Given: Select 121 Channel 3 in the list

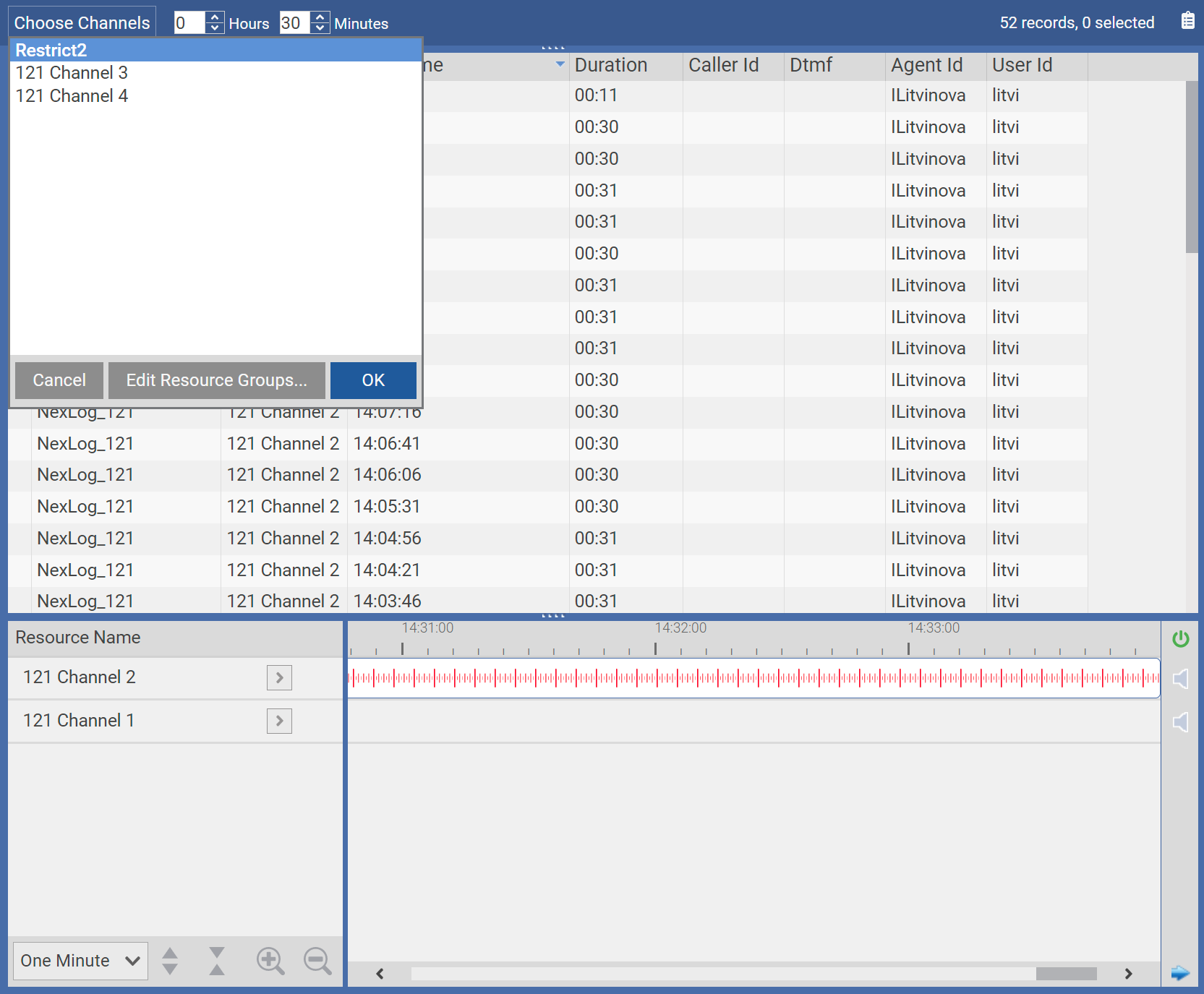Looking at the screenshot, I should [x=72, y=73].
